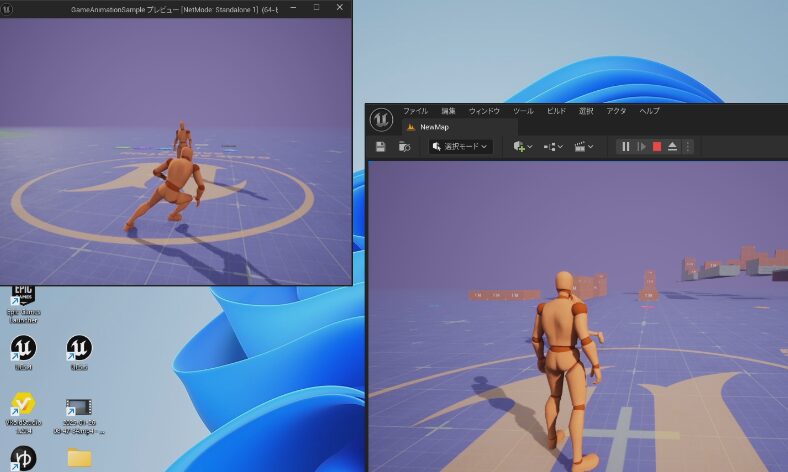Advance a single frame
788x472 pixels.
pos(641,146)
